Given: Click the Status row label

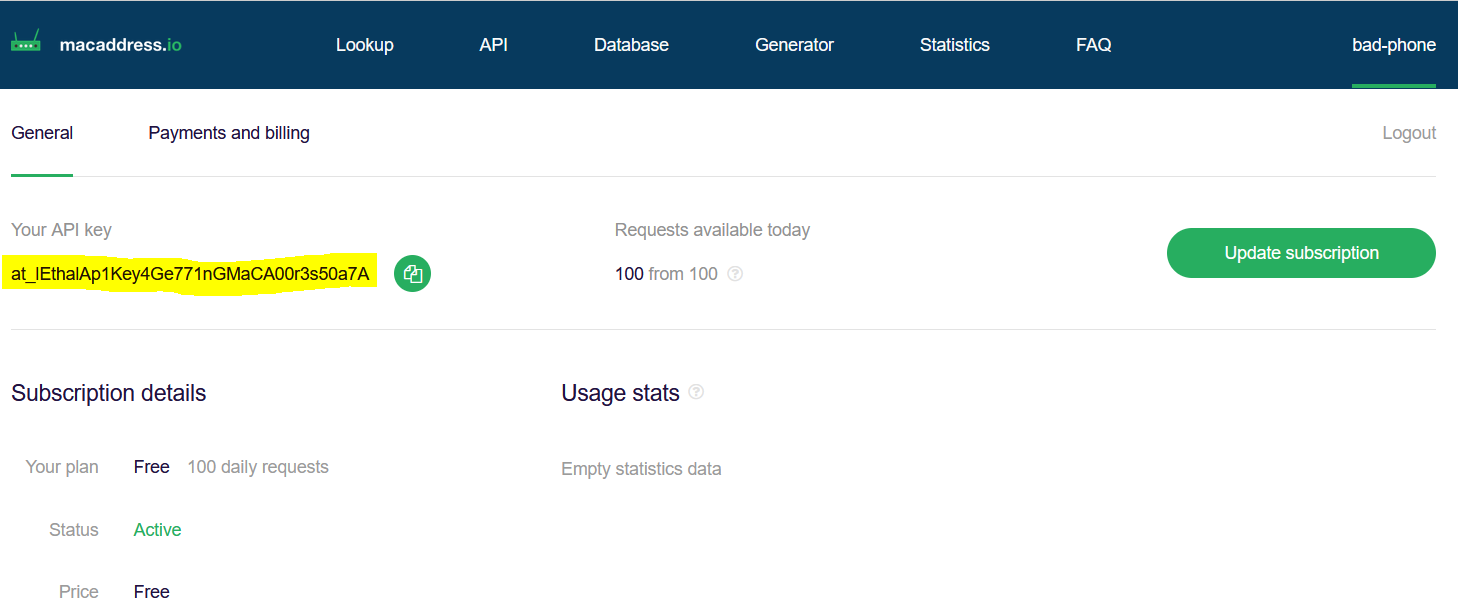Looking at the screenshot, I should [74, 530].
